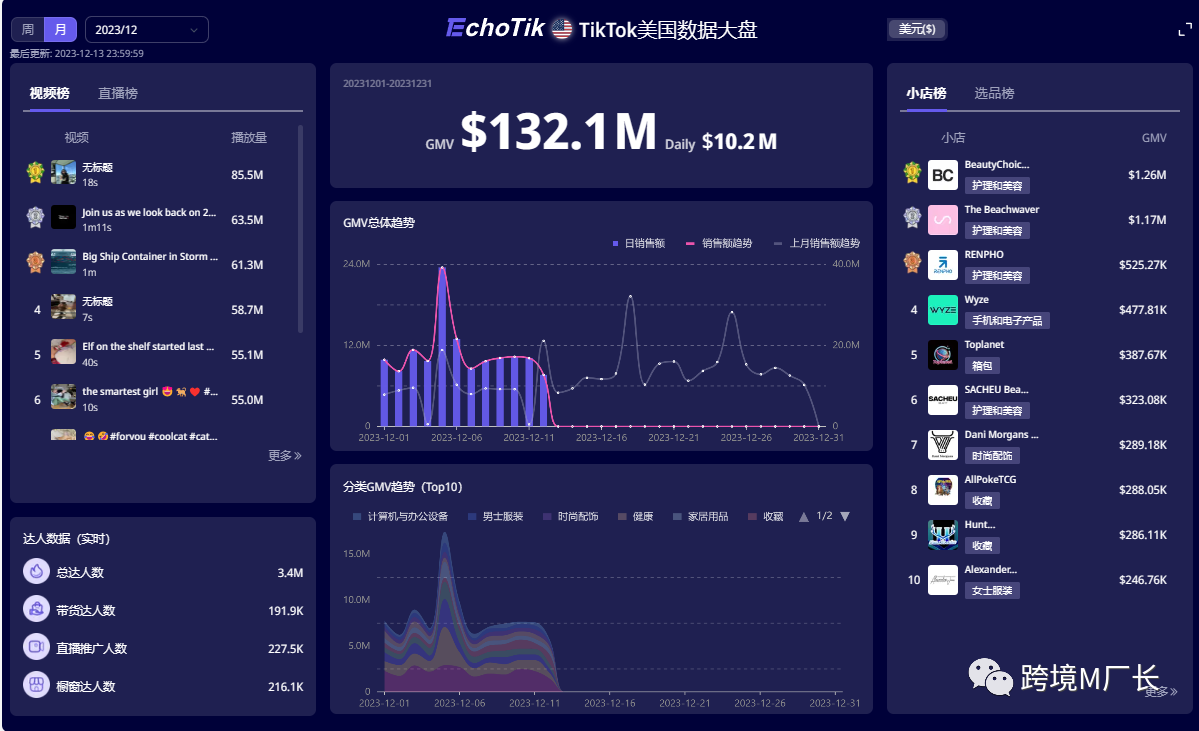This screenshot has width=1199, height=731.
Task: Open the 2023/12 date dropdown
Action: (147, 30)
